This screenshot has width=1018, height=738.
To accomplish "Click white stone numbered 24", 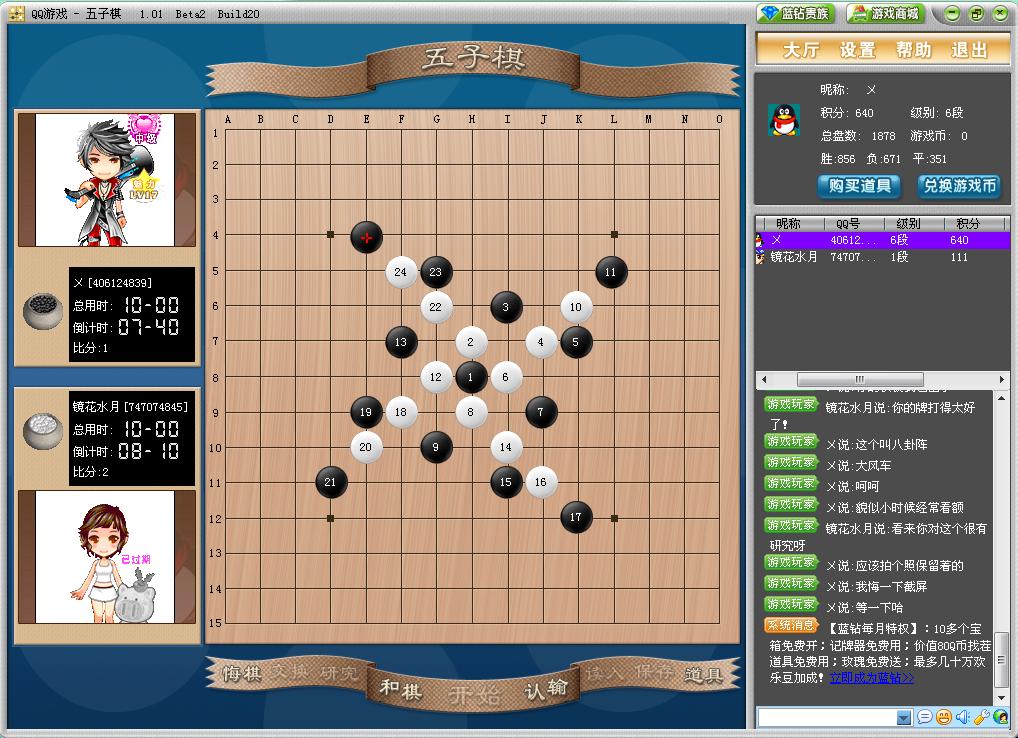I will pos(401,272).
